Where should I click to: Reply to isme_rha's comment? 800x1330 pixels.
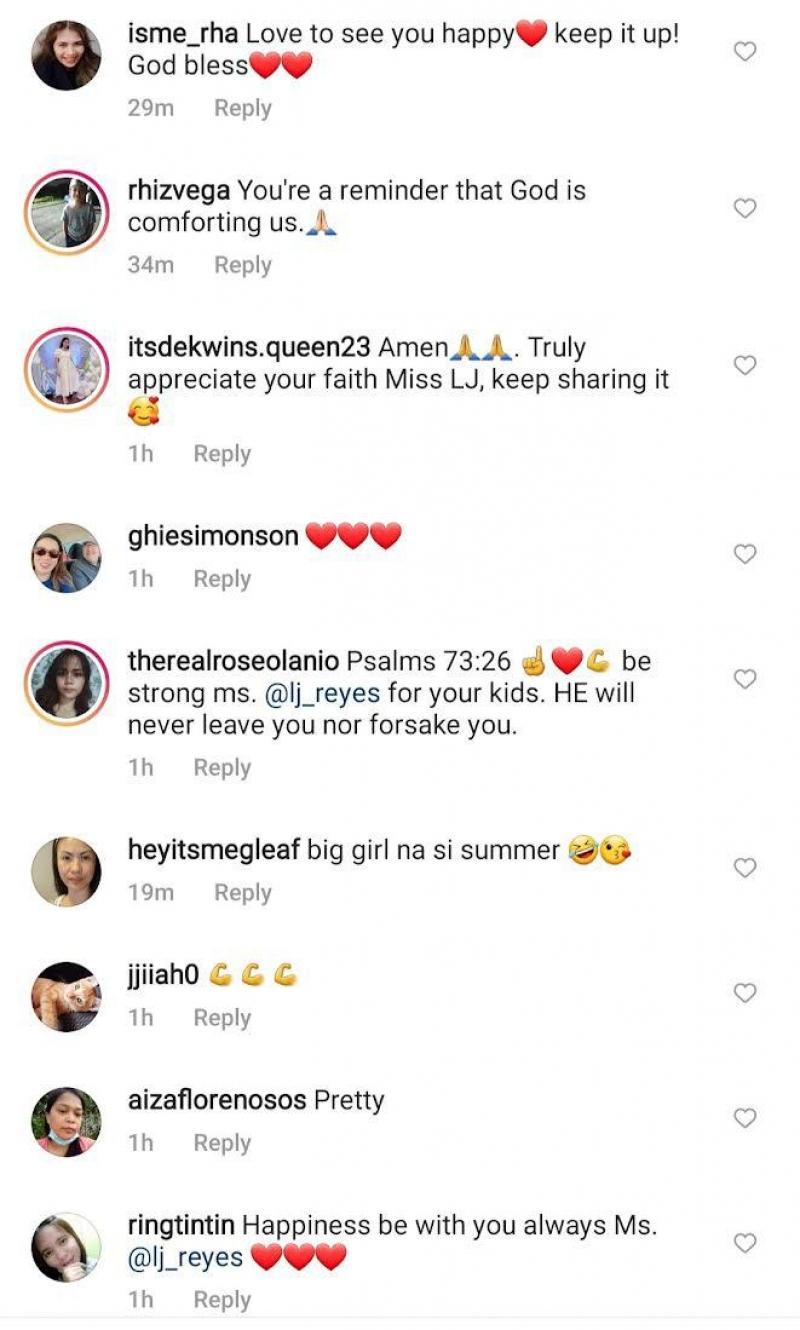242,108
